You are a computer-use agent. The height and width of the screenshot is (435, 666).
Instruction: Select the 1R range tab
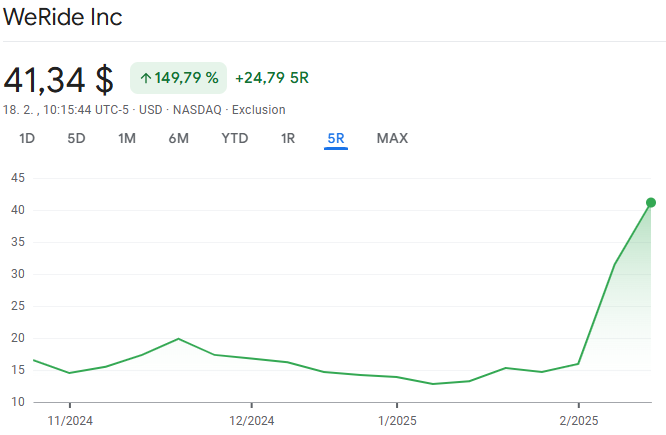coord(288,139)
